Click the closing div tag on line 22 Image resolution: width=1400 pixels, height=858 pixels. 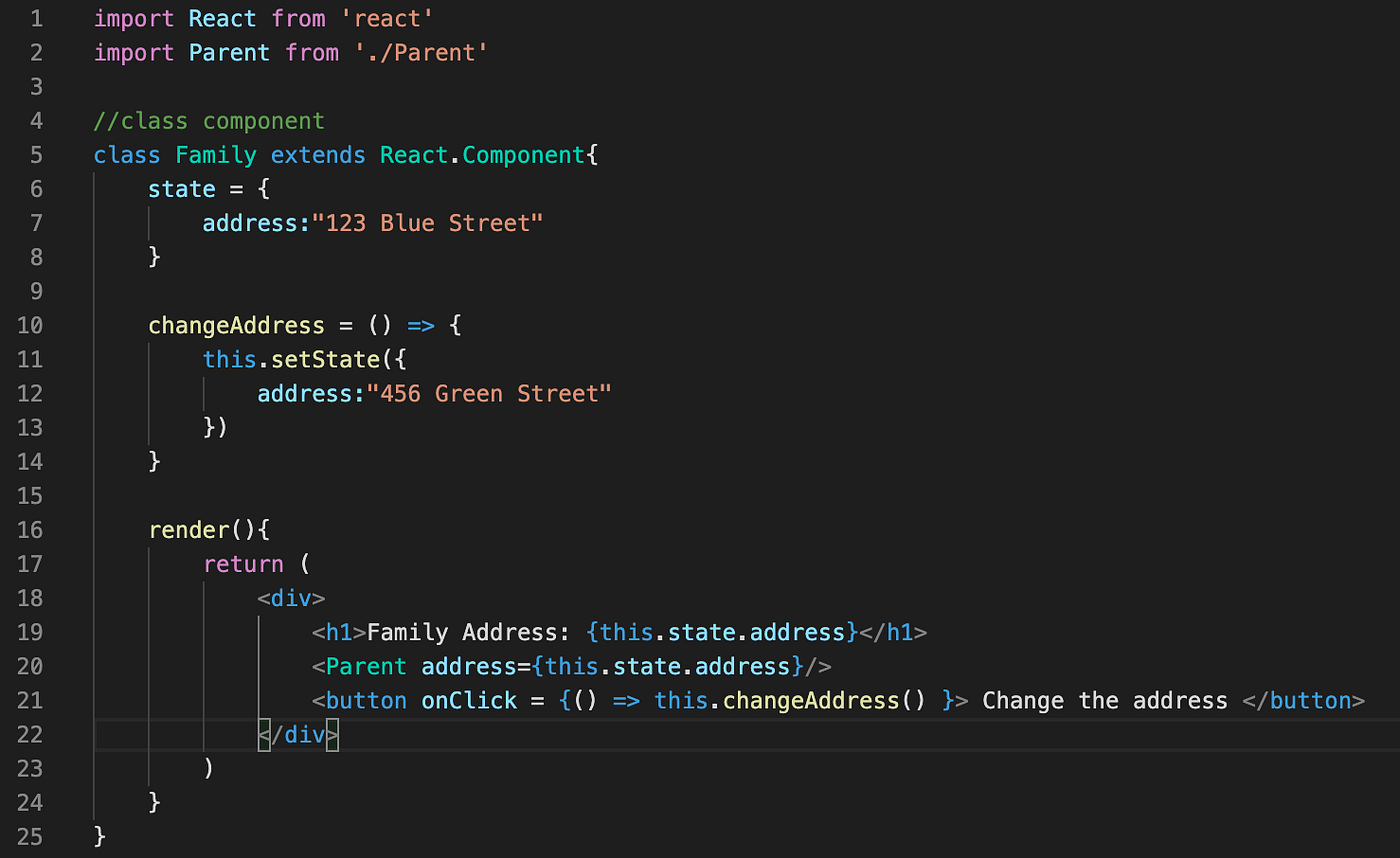pos(298,734)
